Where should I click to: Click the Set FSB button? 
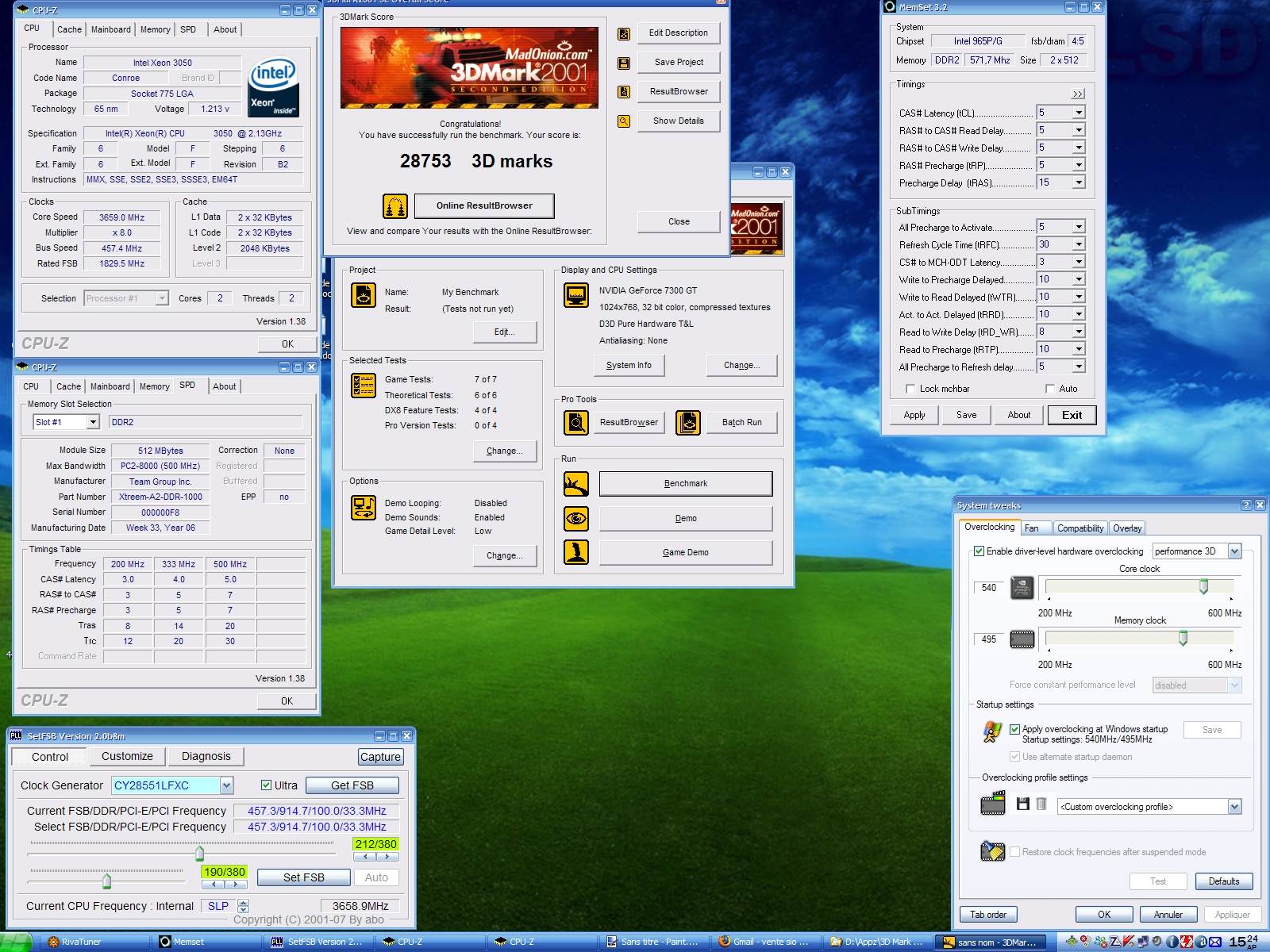pyautogui.click(x=304, y=877)
